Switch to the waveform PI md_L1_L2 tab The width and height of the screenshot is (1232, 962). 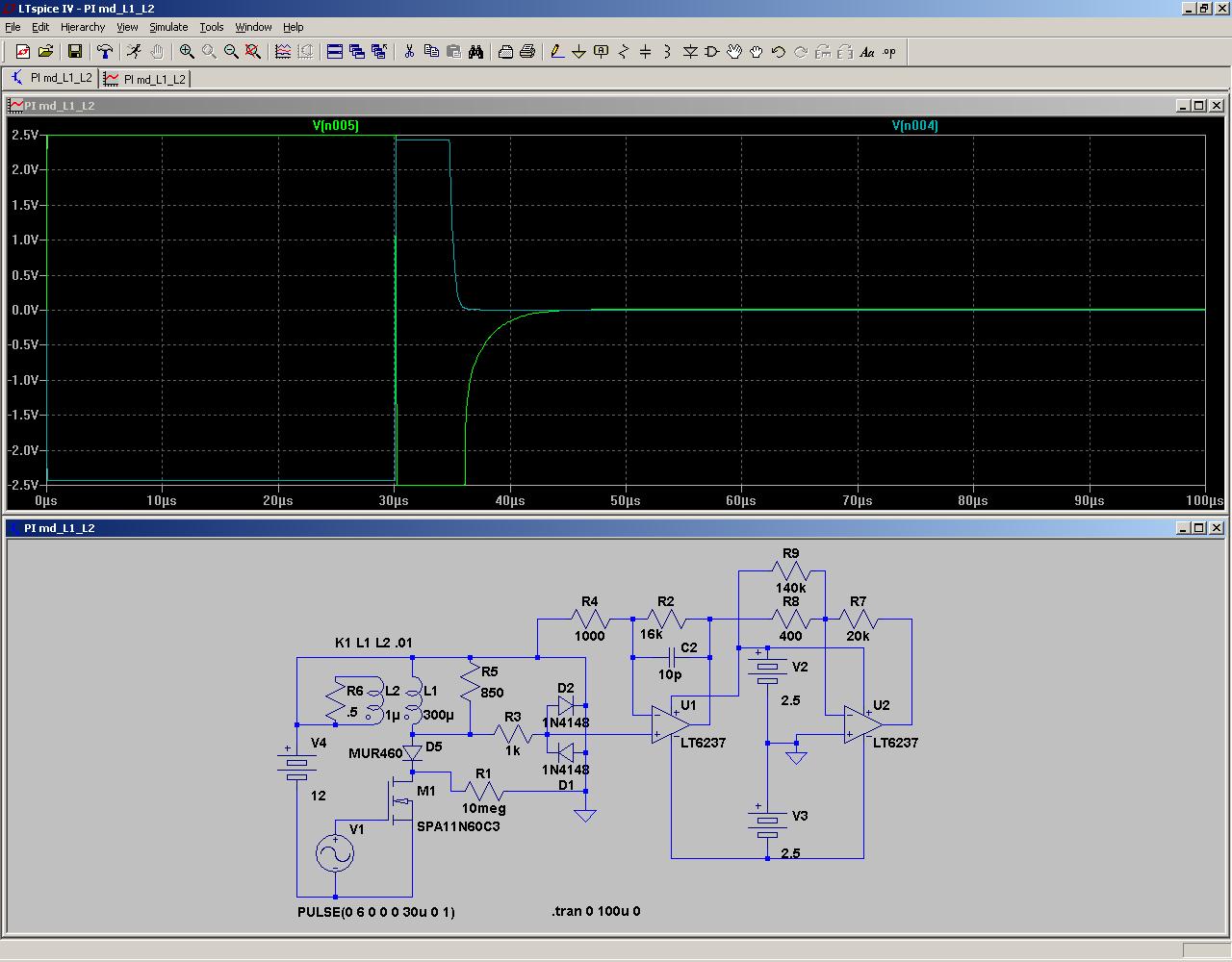[x=145, y=79]
